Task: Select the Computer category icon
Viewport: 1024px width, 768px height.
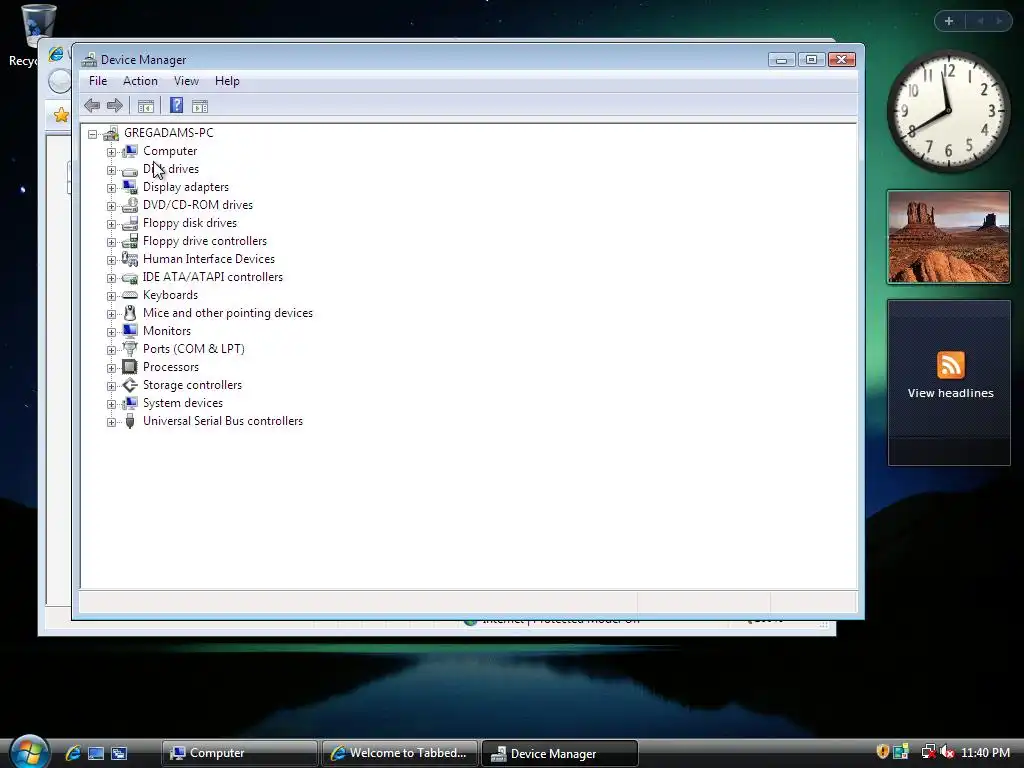Action: [x=130, y=151]
